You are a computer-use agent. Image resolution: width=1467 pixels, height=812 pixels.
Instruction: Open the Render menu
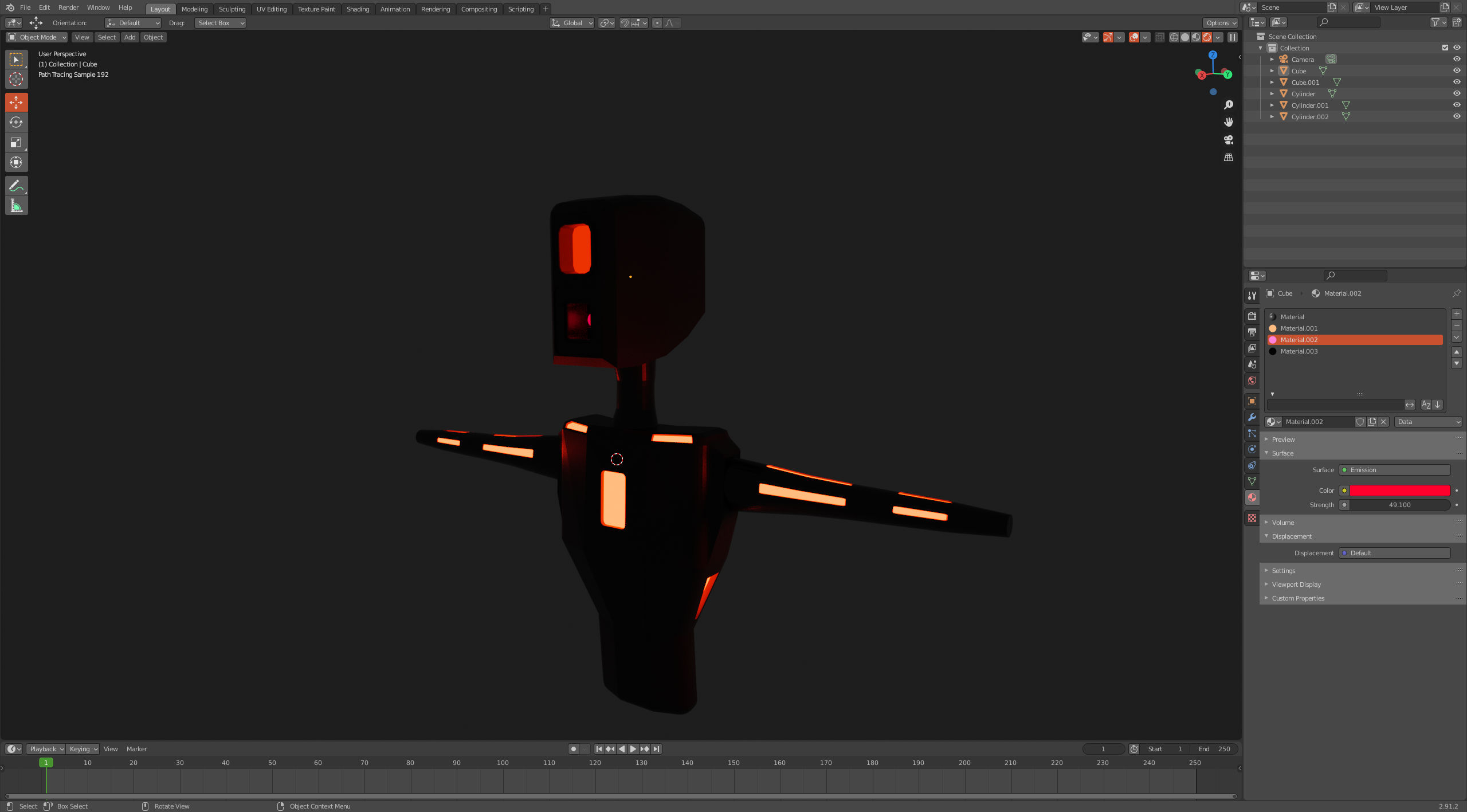click(x=68, y=7)
